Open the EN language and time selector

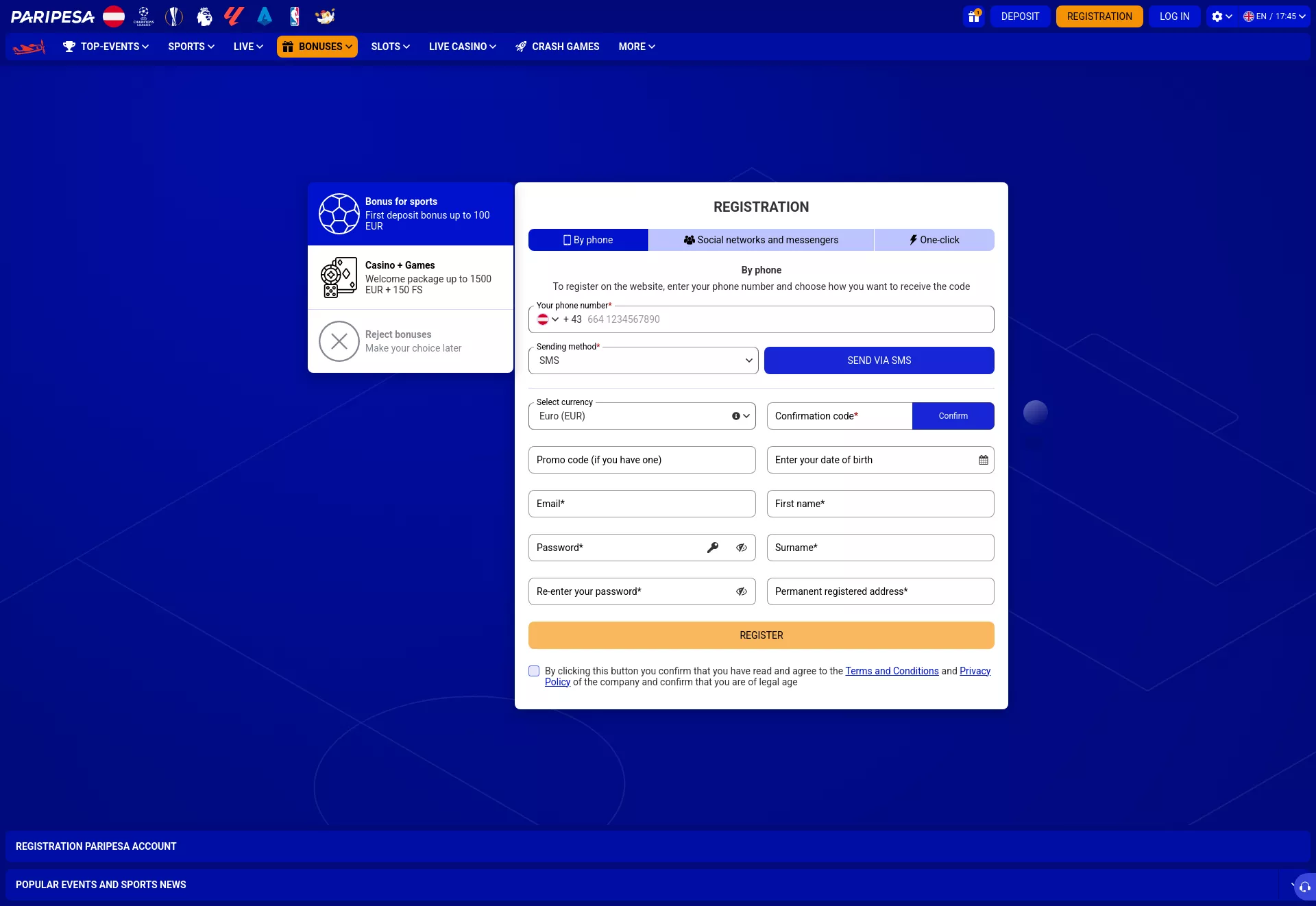[x=1275, y=16]
